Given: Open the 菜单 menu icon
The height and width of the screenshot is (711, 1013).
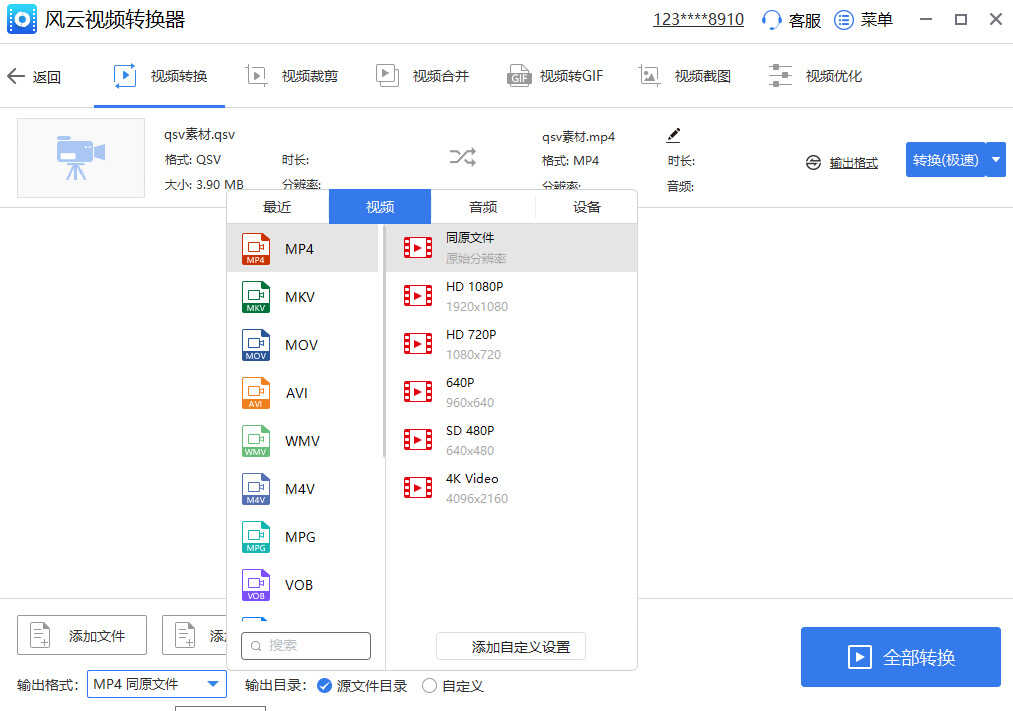Looking at the screenshot, I should pos(844,19).
